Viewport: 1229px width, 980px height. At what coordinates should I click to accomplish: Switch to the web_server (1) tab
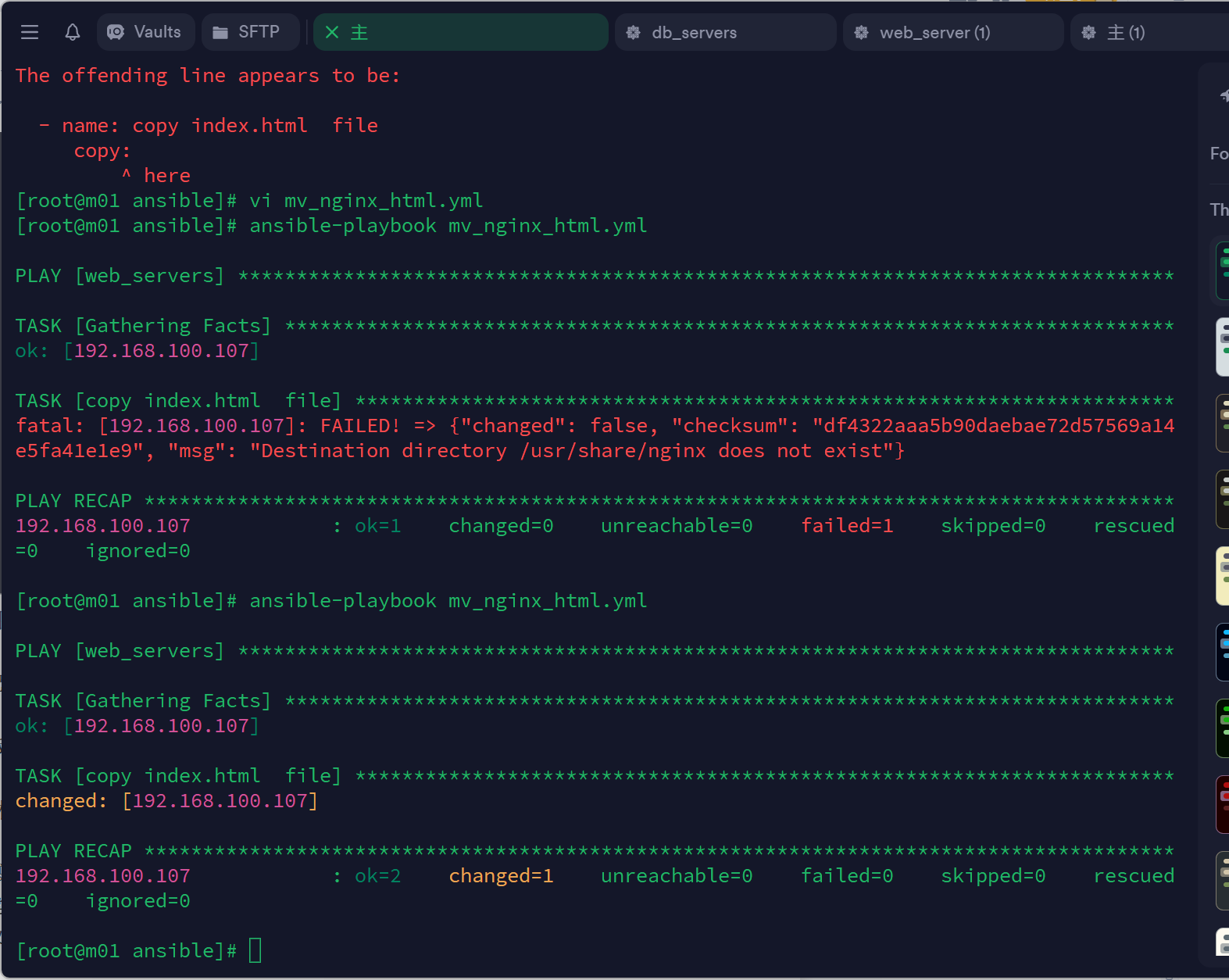953,32
